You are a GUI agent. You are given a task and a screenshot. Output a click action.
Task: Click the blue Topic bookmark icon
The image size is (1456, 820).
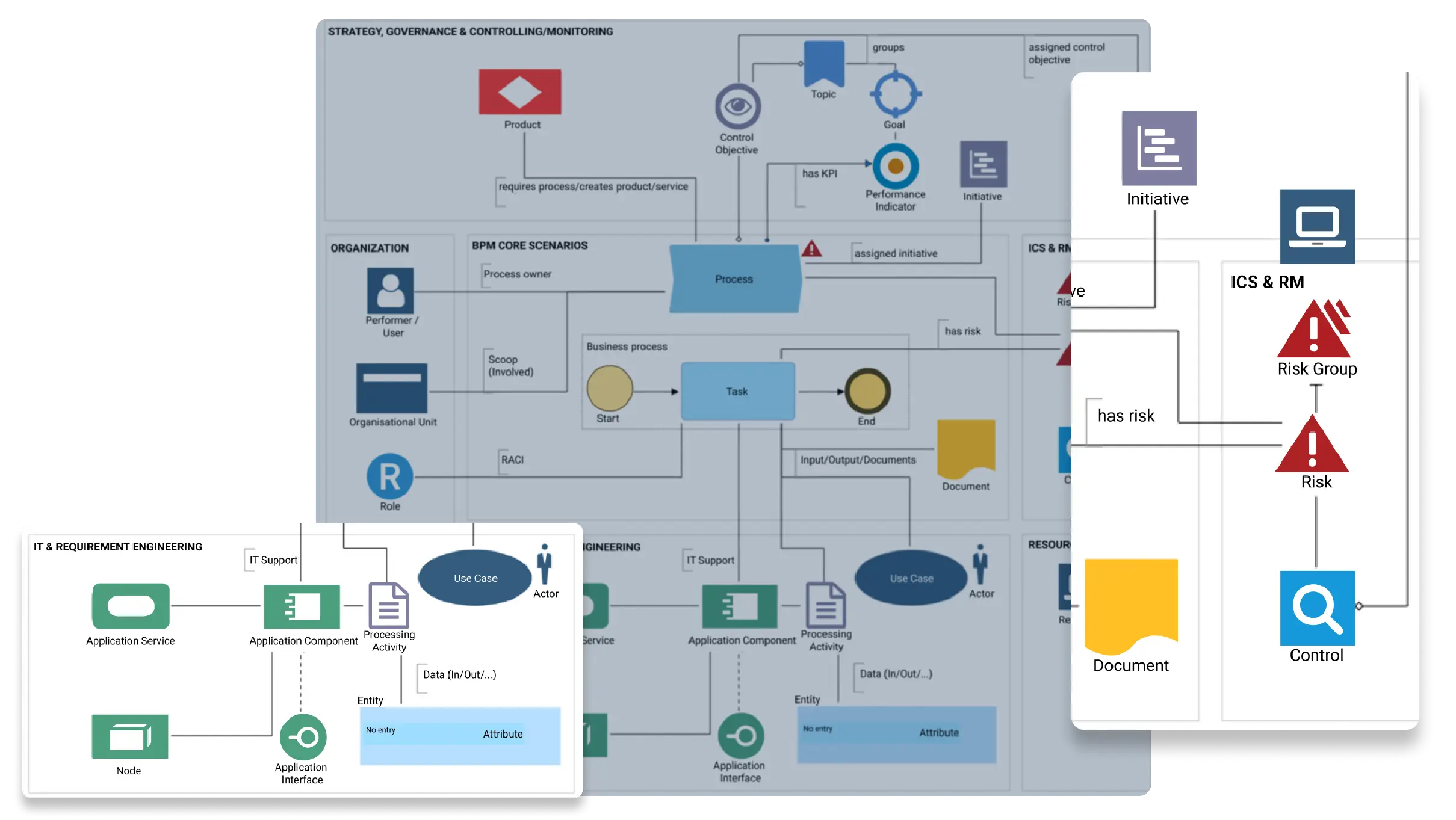[823, 63]
